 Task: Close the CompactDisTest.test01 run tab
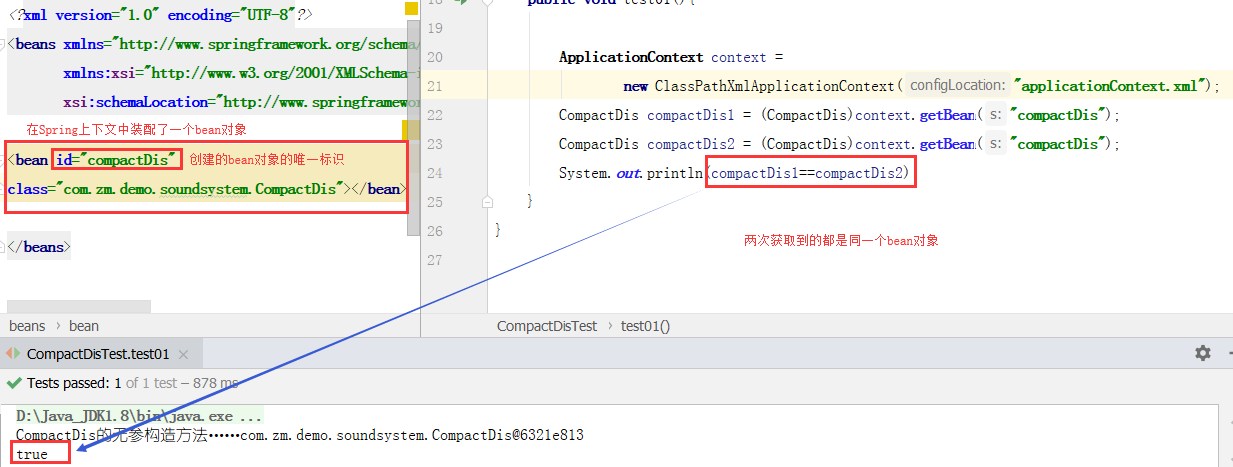pos(184,354)
